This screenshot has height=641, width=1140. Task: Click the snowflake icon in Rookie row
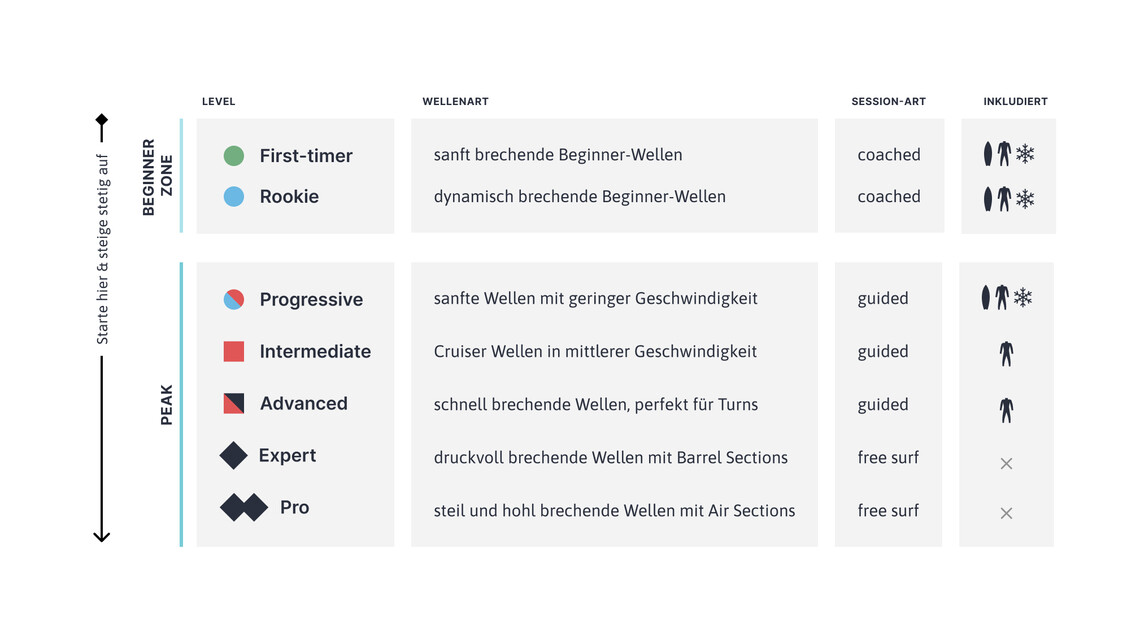1025,199
